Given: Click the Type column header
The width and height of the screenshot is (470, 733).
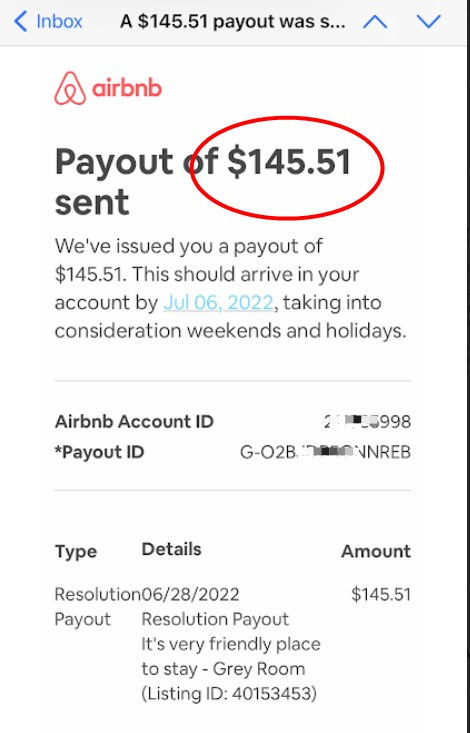Looking at the screenshot, I should point(76,552).
